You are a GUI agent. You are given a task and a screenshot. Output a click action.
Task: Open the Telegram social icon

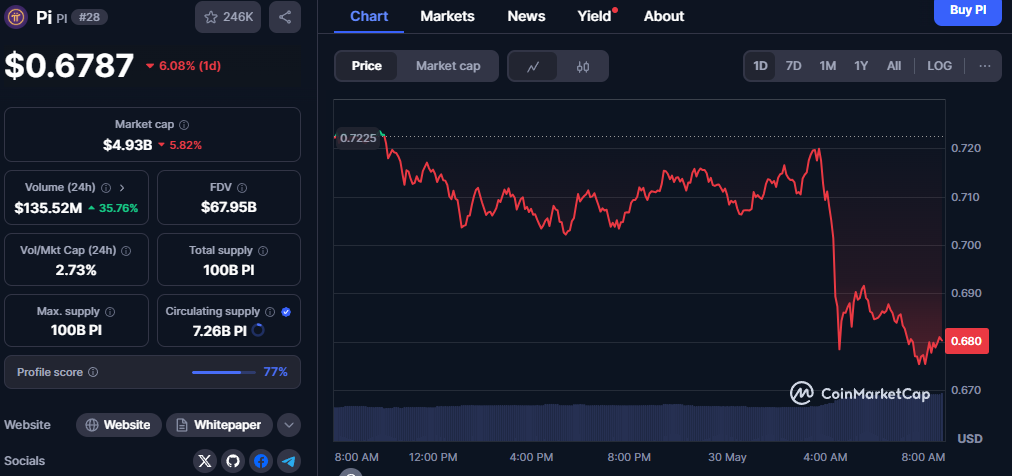(x=289, y=461)
